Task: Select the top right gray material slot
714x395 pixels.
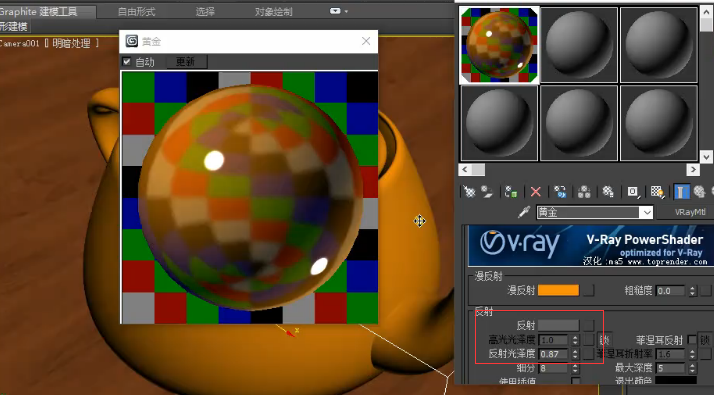Action: (x=658, y=45)
